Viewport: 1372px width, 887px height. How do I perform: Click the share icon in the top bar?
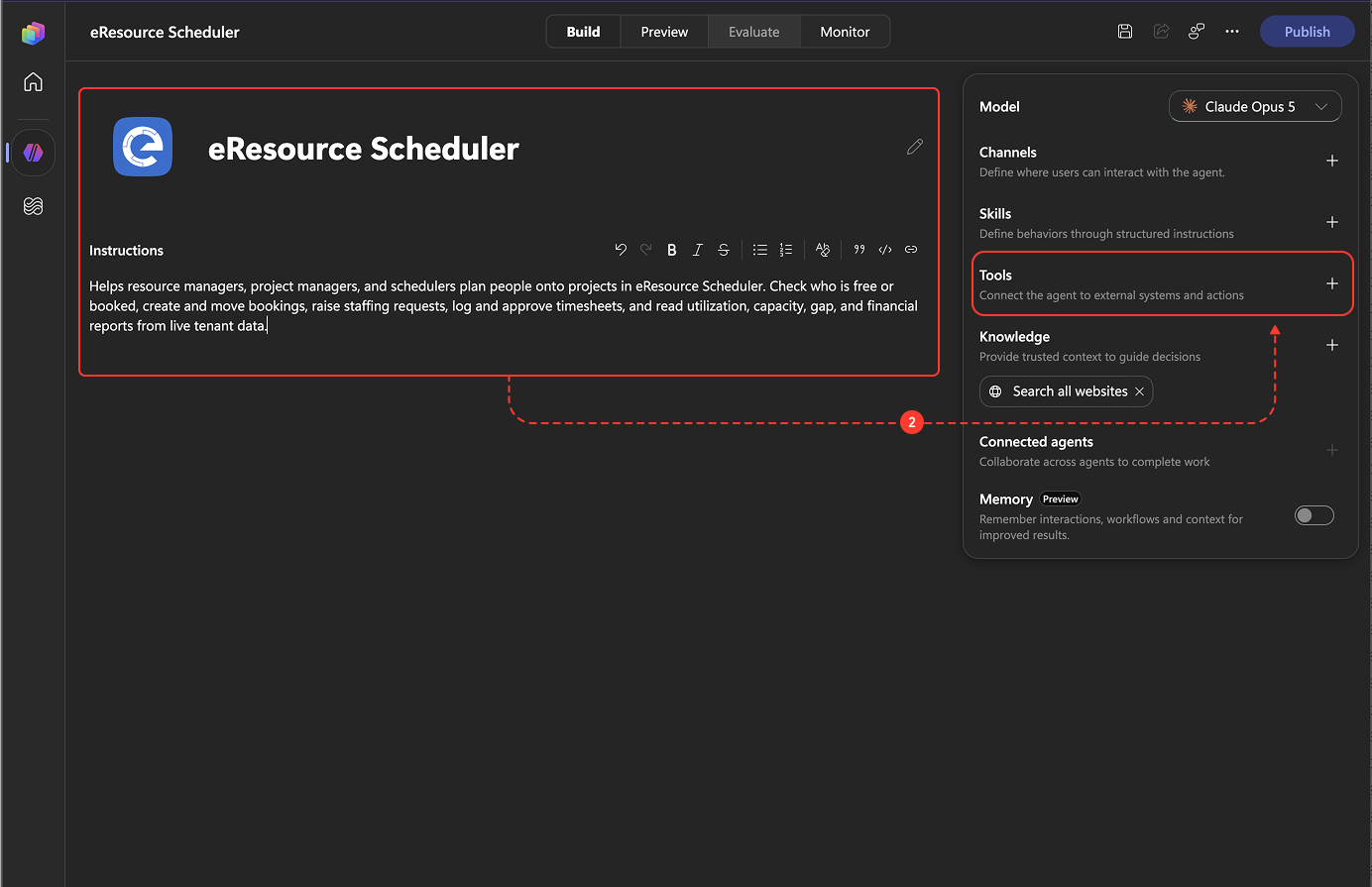point(1161,32)
